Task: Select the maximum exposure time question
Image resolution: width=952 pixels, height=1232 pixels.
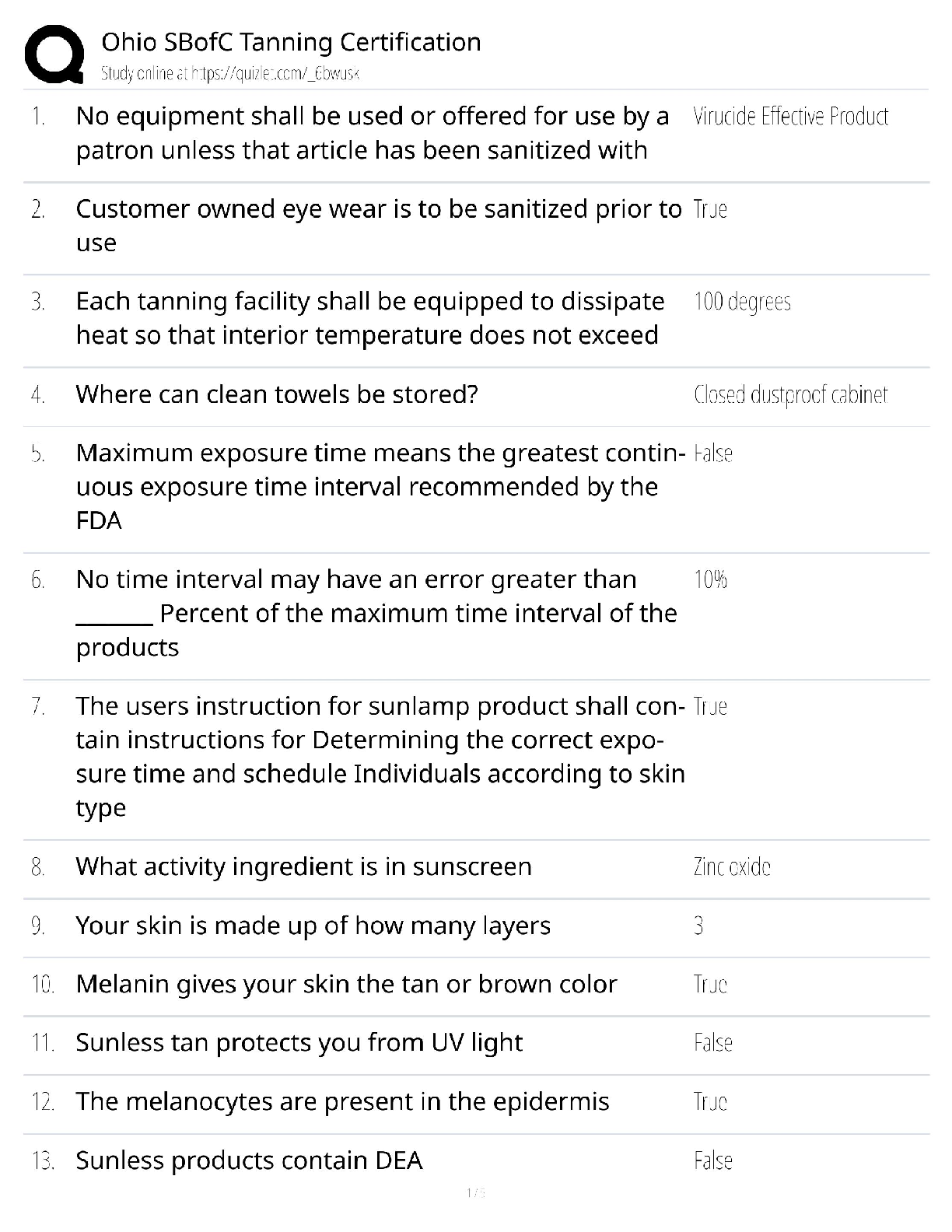Action: 380,486
